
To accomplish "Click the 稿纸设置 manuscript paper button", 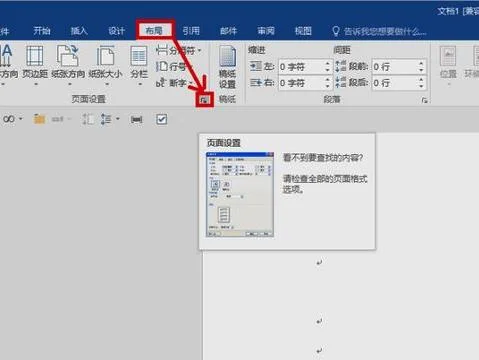I will pos(227,67).
